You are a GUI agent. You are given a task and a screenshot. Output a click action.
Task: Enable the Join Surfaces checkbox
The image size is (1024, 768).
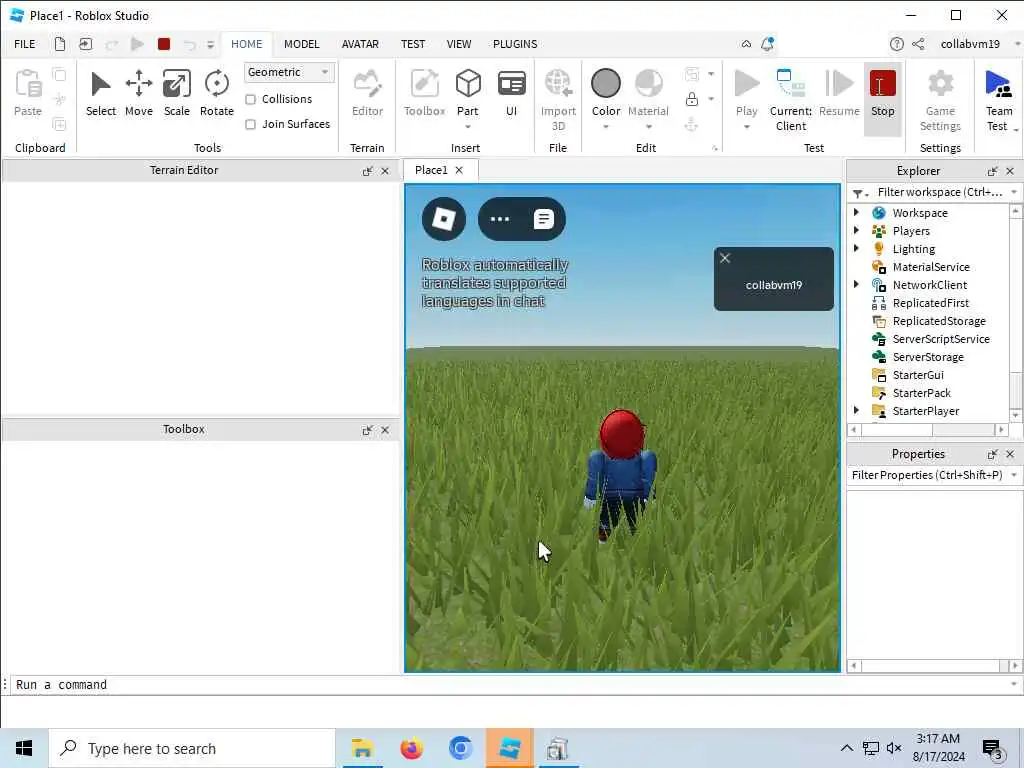pyautogui.click(x=250, y=124)
